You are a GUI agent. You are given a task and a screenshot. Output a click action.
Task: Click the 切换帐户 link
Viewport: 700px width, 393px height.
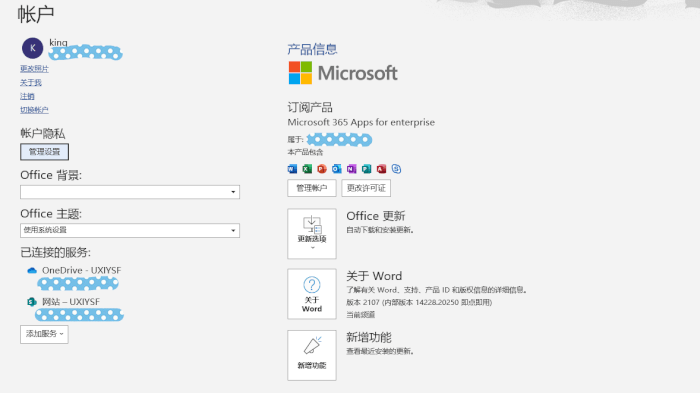pyautogui.click(x=34, y=110)
